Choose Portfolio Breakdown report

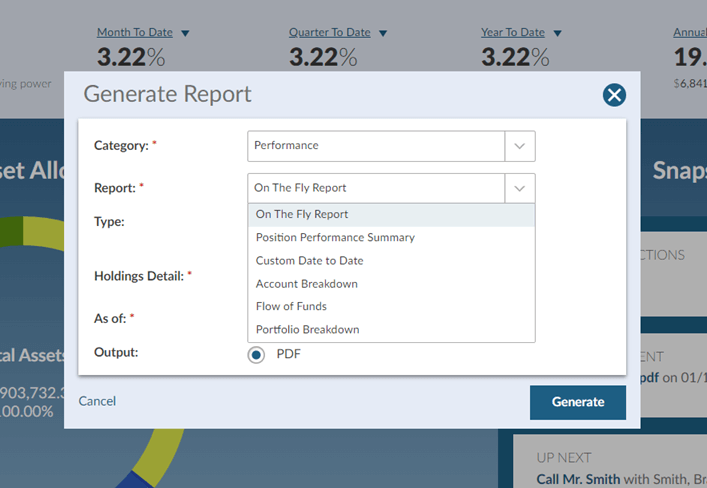[391, 330]
